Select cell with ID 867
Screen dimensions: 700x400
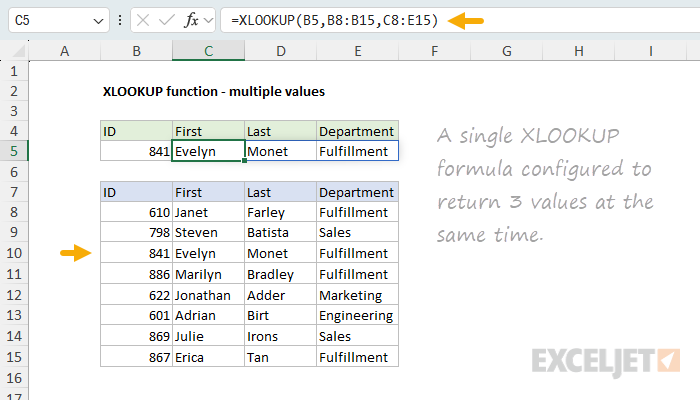[x=137, y=357]
